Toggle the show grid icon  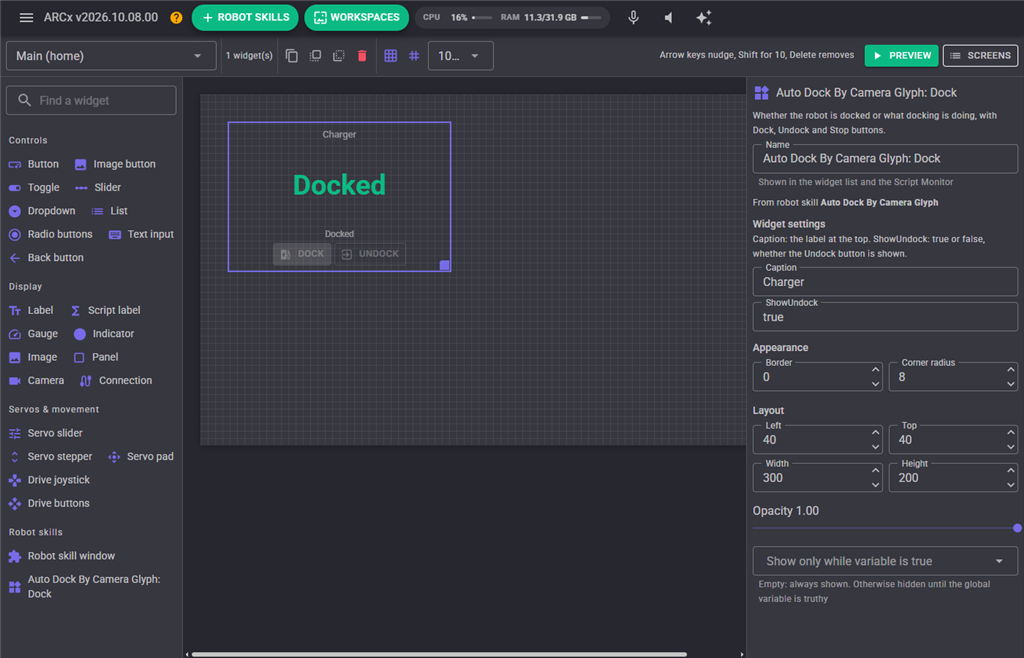coord(391,56)
